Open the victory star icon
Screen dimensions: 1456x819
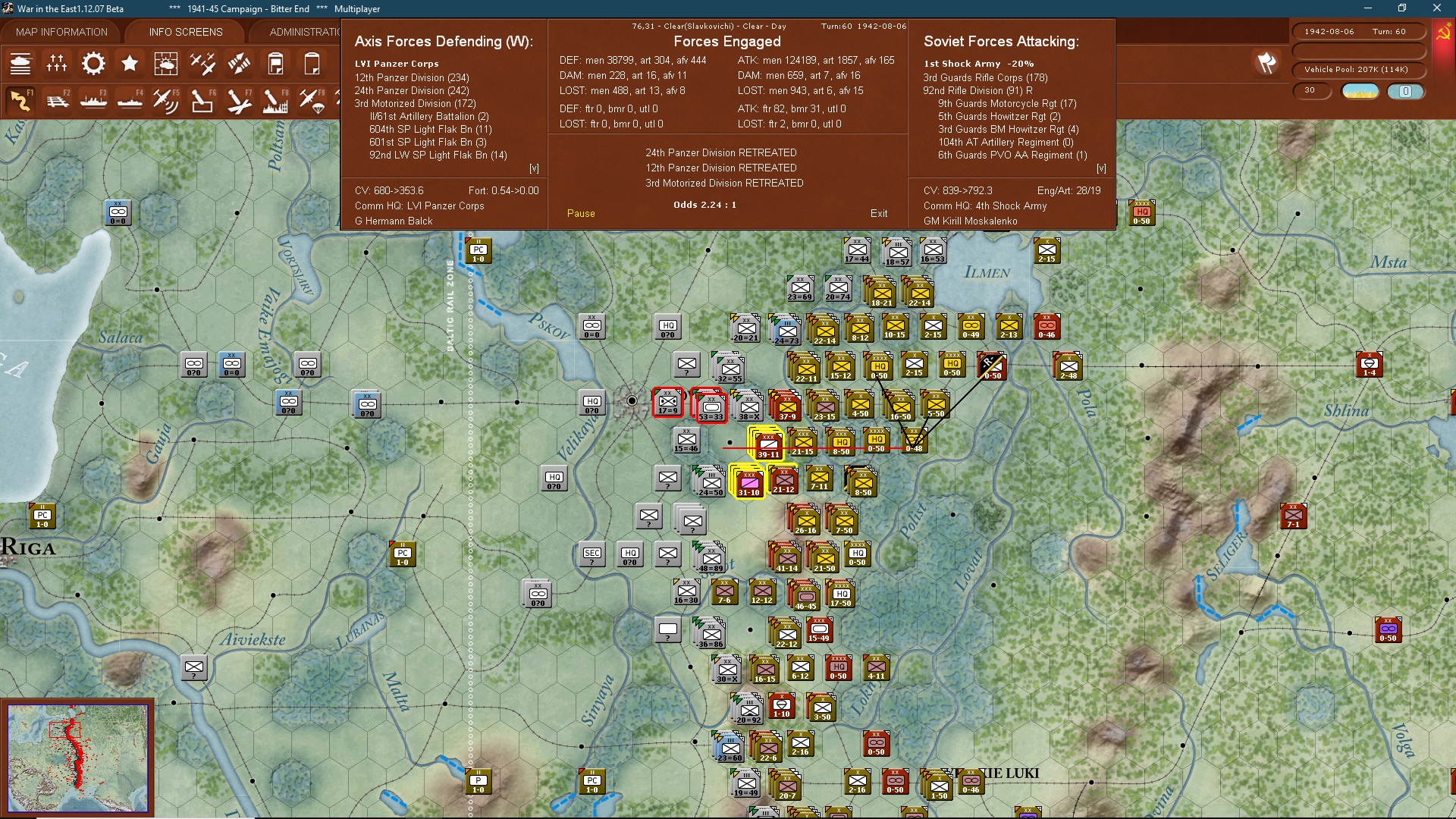tap(130, 64)
